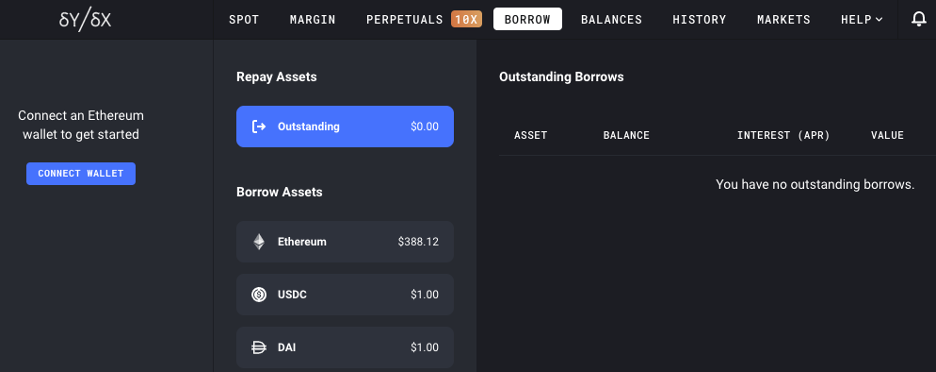This screenshot has height=372, width=936.
Task: Open the Spot trading tab
Action: [x=244, y=20]
